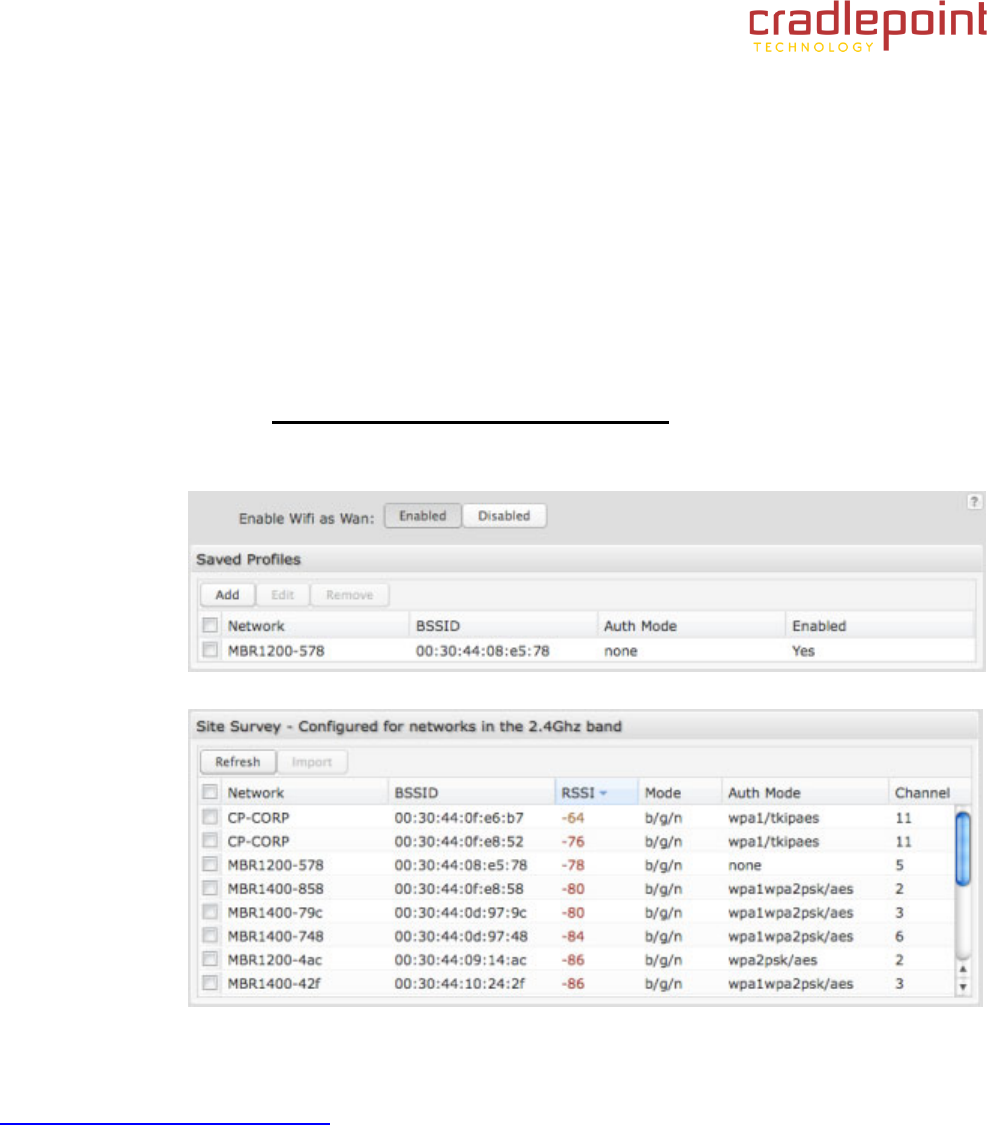This screenshot has width=987, height=1125.
Task: Check the MBR1200-578 Site Survey checkbox
Action: pos(209,865)
